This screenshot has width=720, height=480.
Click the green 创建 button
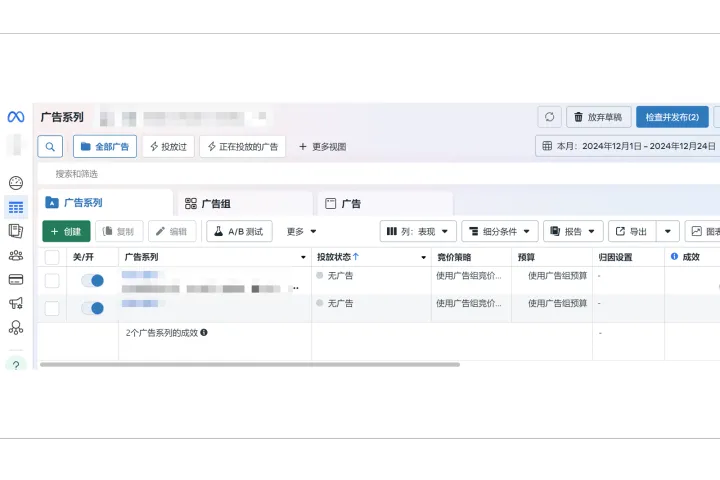(66, 231)
